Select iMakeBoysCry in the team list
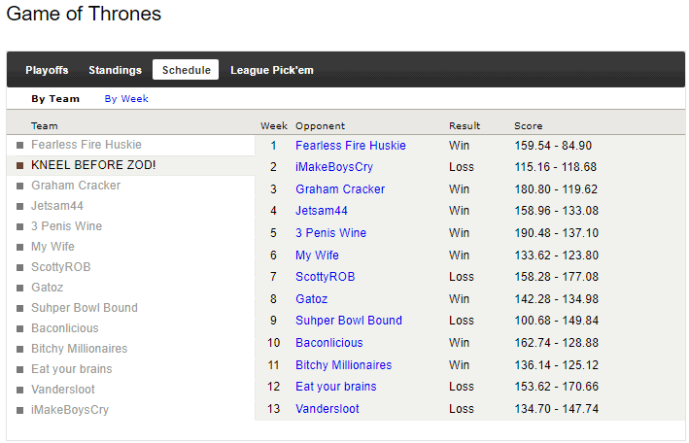This screenshot has height=443, width=689. [x=70, y=410]
